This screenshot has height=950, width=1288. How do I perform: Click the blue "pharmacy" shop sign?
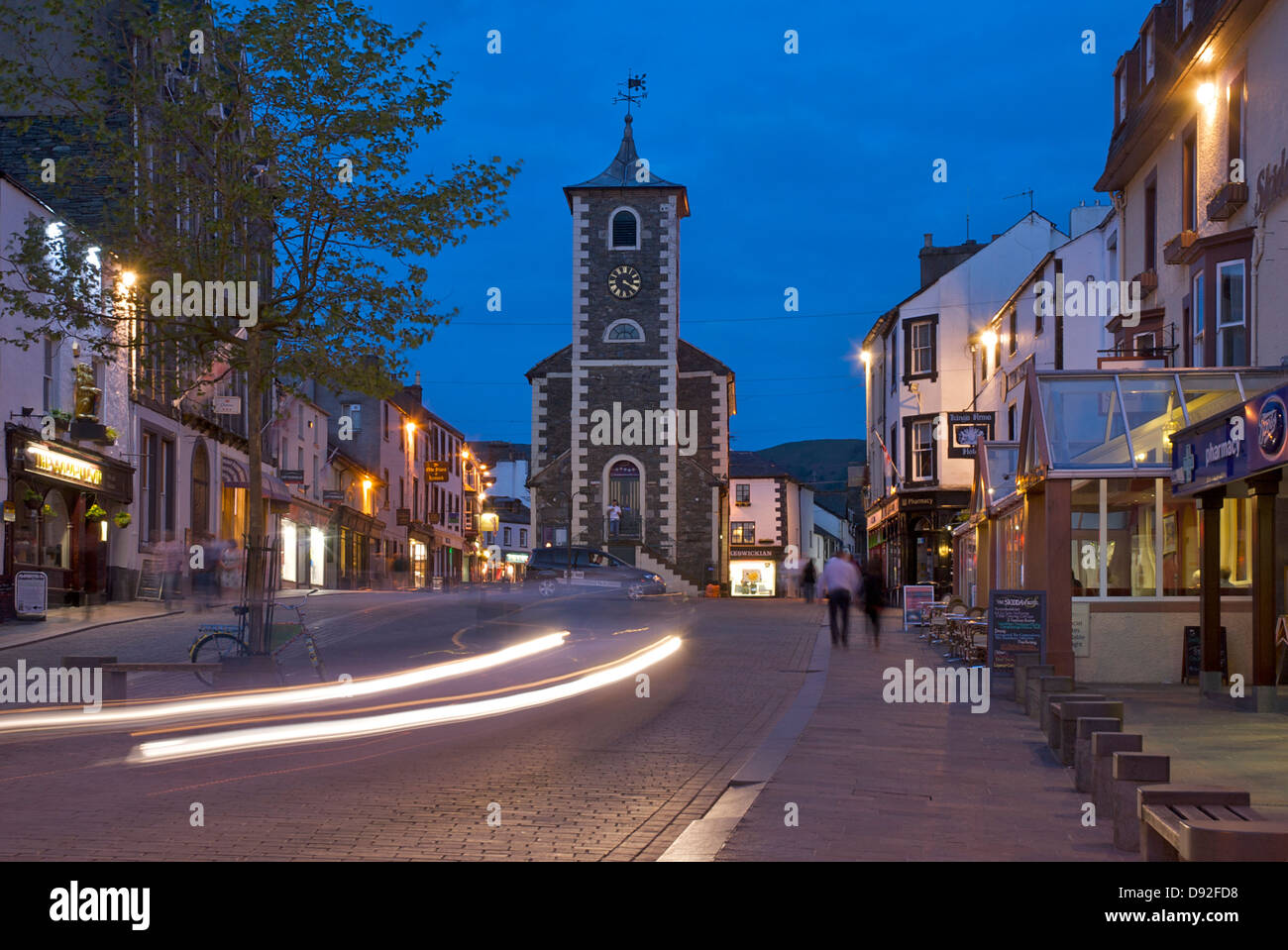point(1229,439)
